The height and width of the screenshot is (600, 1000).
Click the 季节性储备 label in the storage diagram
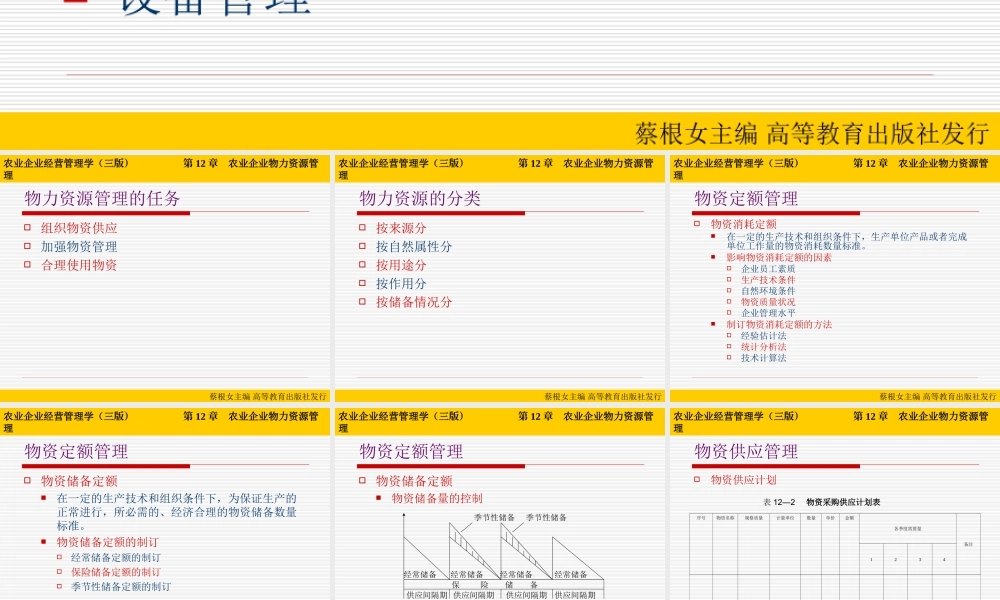[x=494, y=518]
